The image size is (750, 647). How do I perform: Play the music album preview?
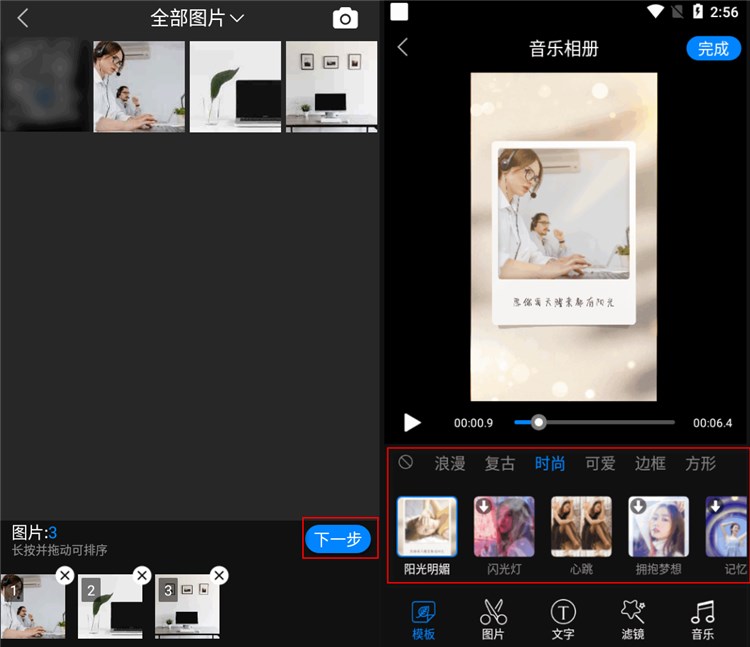[x=412, y=423]
